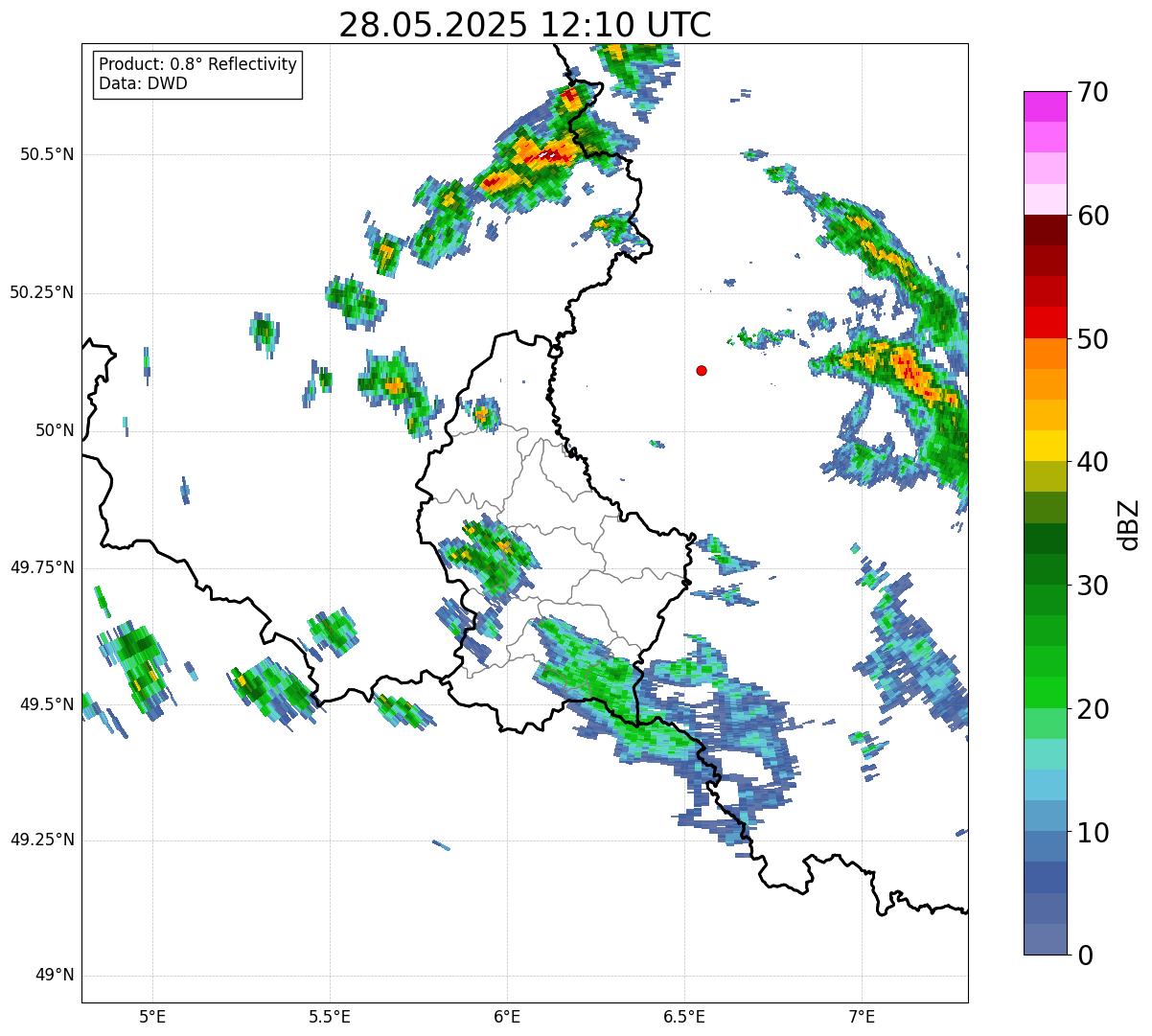The height and width of the screenshot is (1036, 1152).
Task: Click the latitude label "50°N"
Action: click(55, 430)
